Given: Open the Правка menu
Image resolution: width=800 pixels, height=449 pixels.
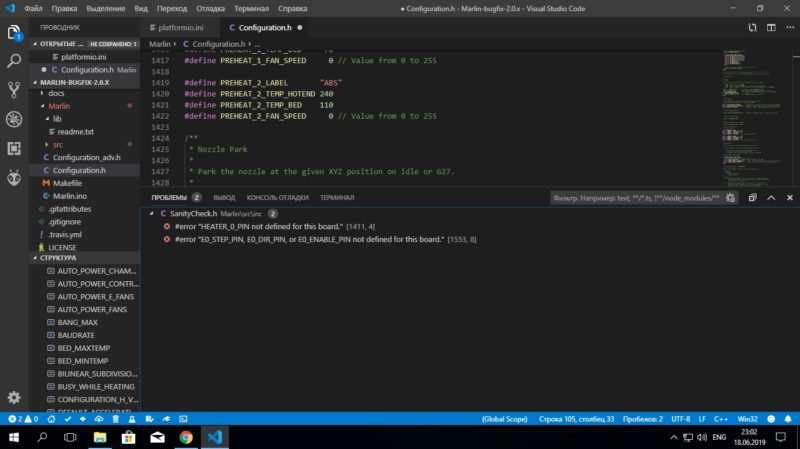Looking at the screenshot, I should click(64, 9).
